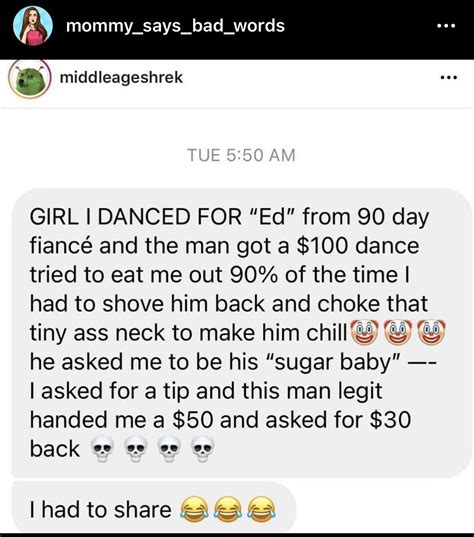This screenshot has height=537, width=474.
Task: Click the middle crying-laughing emoji
Action: coord(228,510)
